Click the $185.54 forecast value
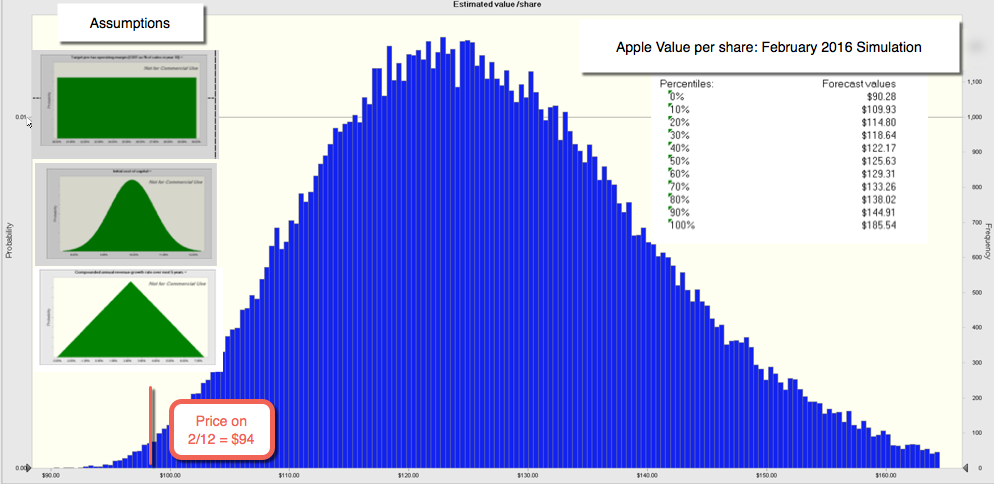 point(879,225)
